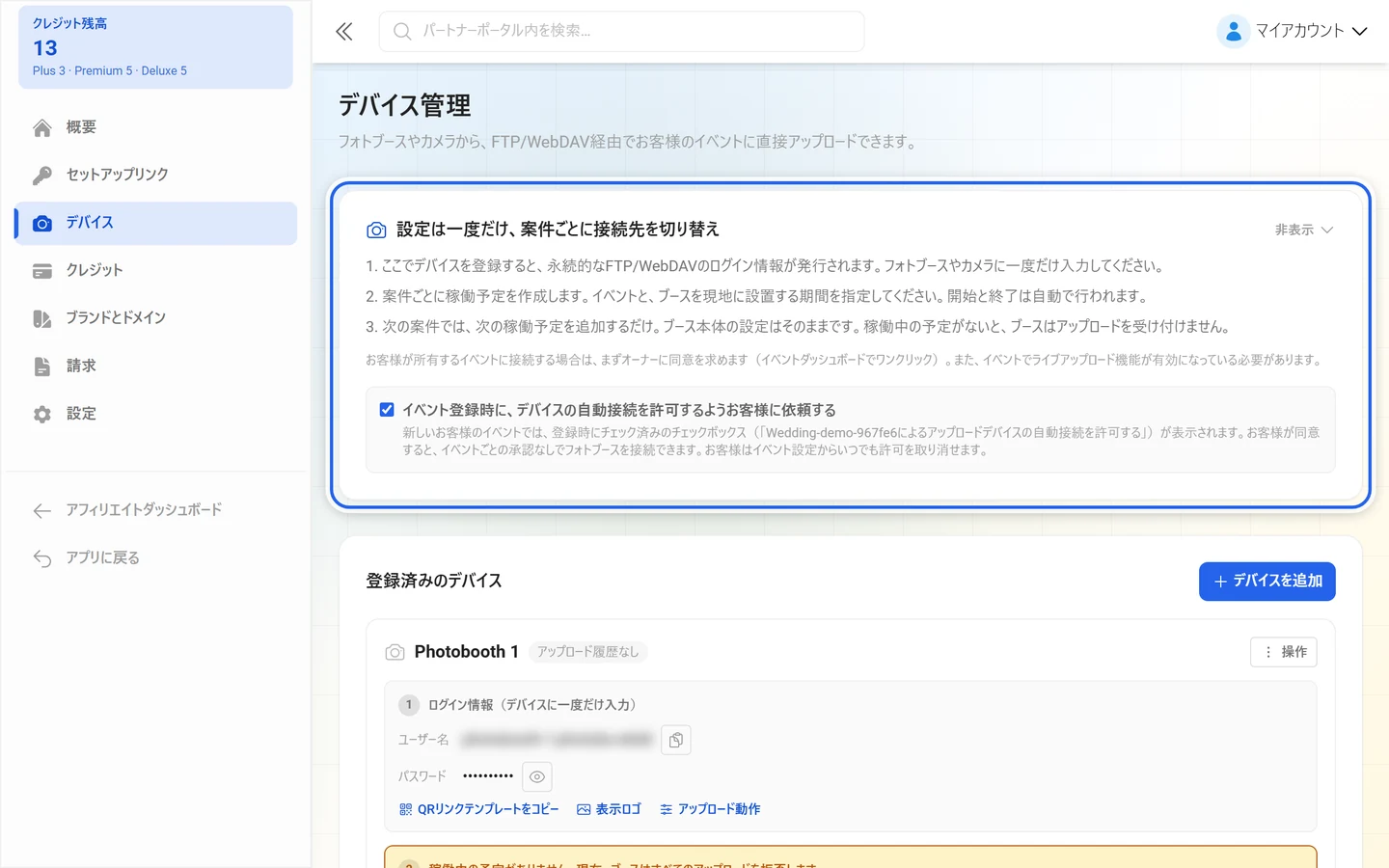
Task: Click the card icon for クレジット
Action: [x=42, y=271]
